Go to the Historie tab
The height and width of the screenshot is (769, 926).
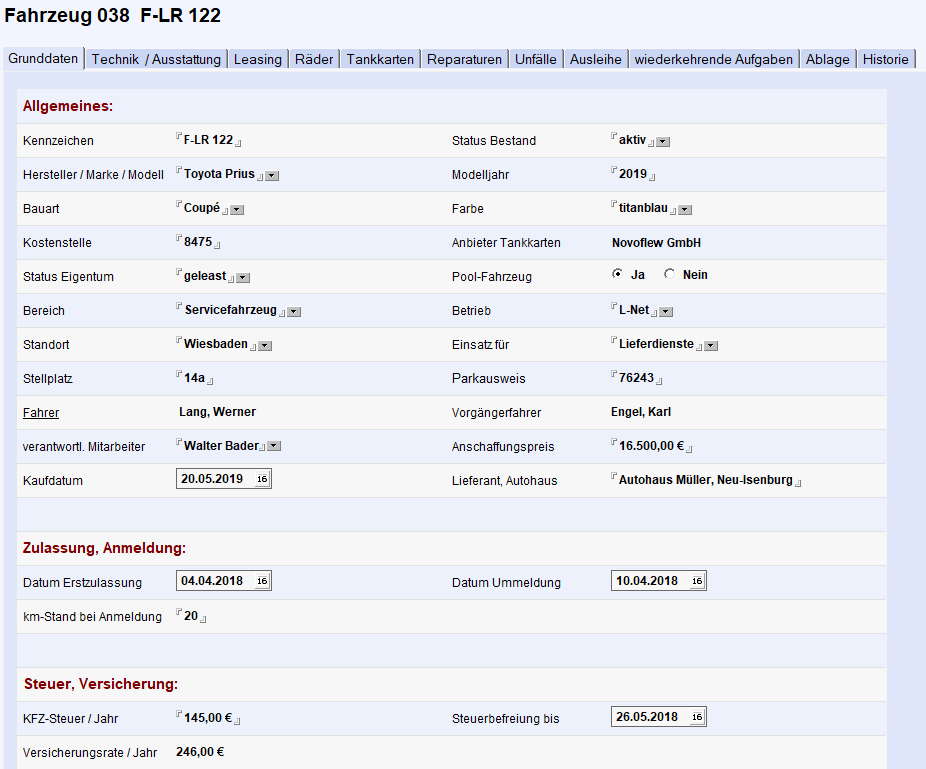click(x=885, y=59)
